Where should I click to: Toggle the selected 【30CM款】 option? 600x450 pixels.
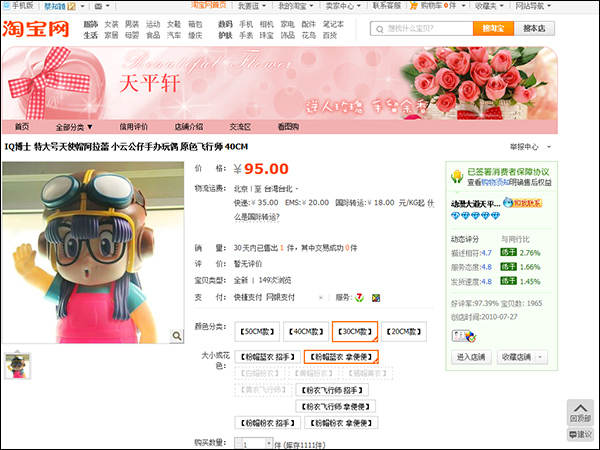tap(355, 331)
